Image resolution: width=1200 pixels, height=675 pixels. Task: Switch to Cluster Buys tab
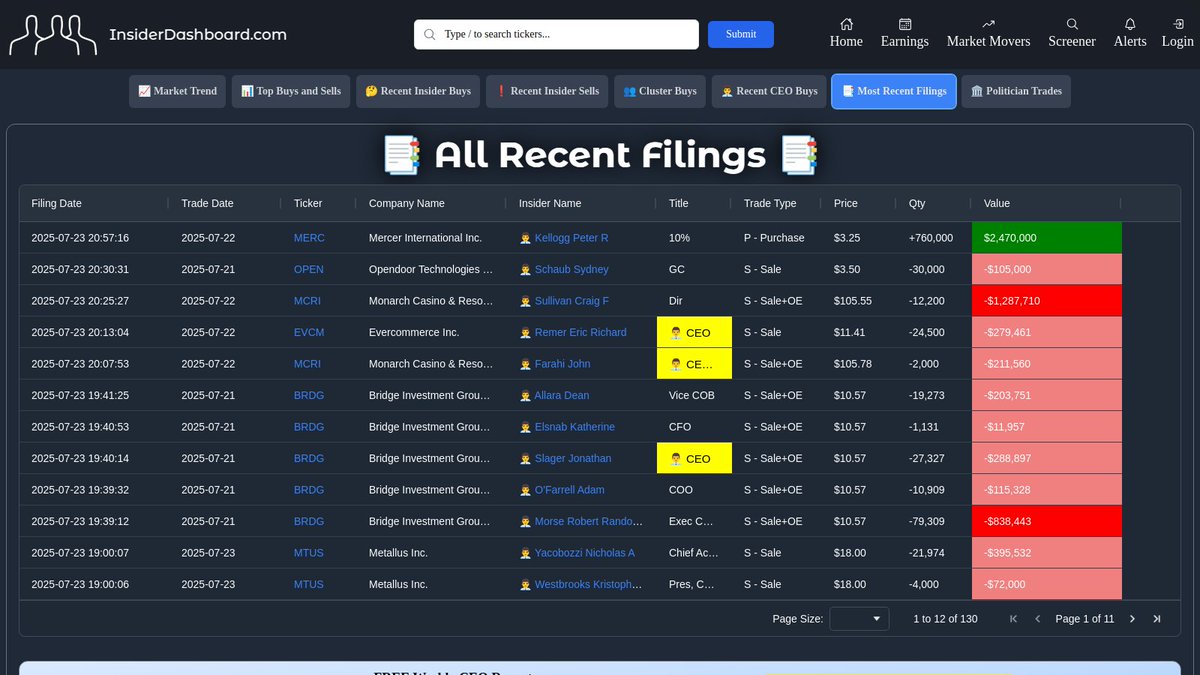tap(660, 91)
